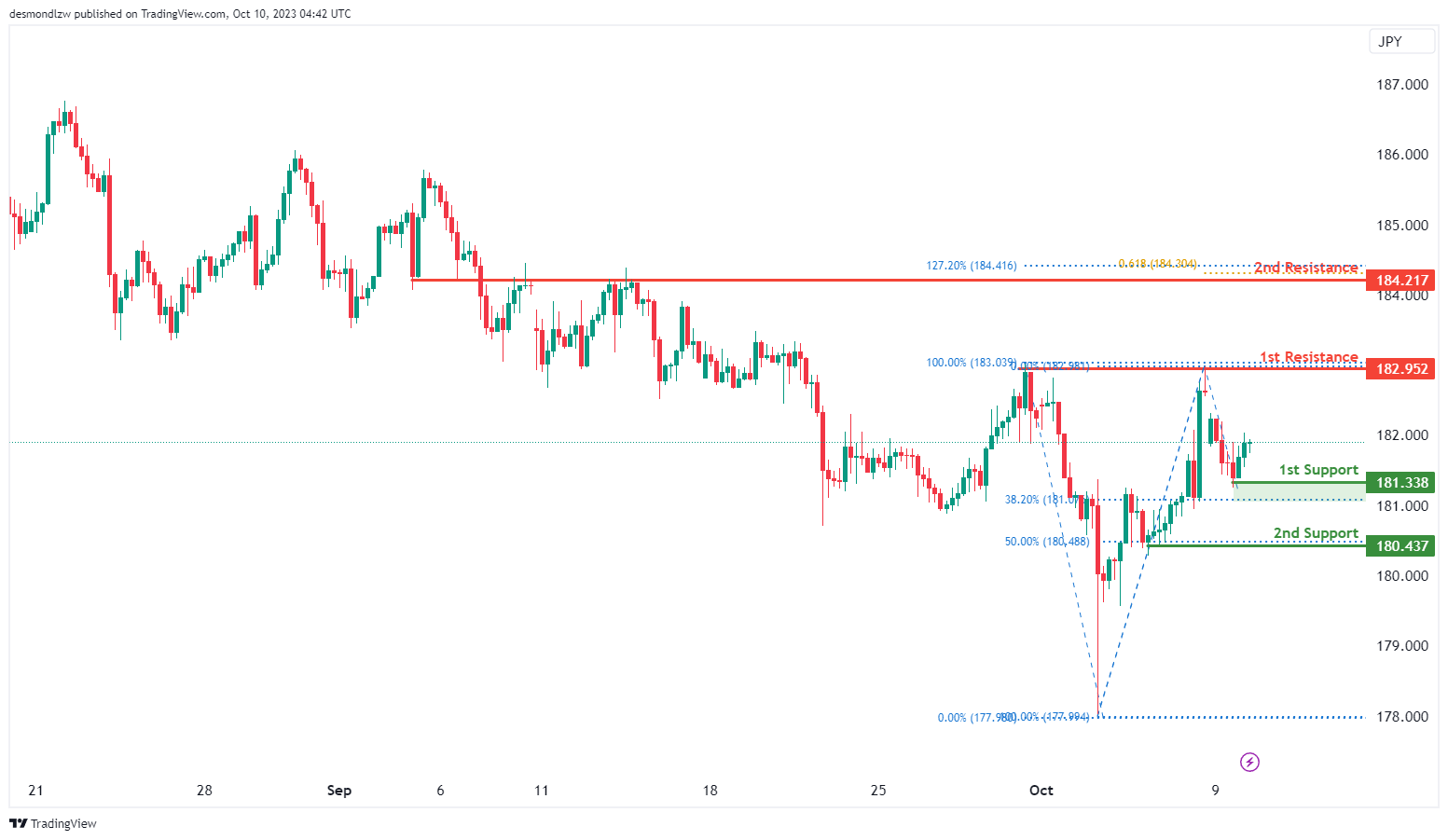Click the red 184.217 price tag

(1401, 280)
